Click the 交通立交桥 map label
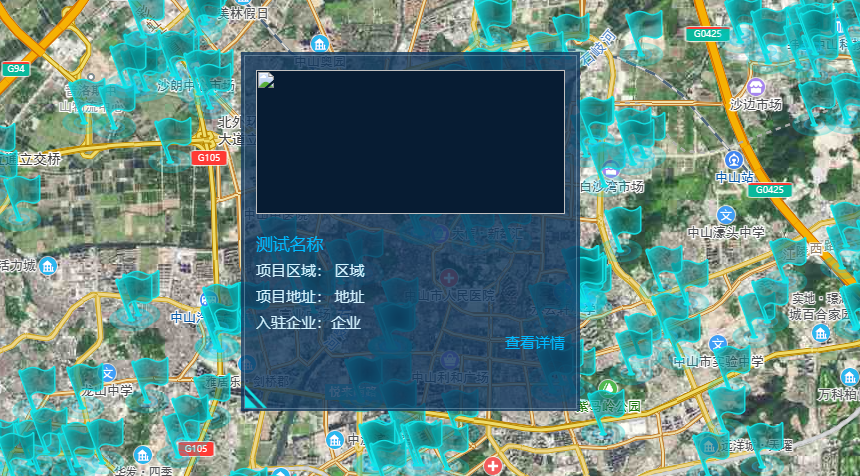 [x=30, y=160]
